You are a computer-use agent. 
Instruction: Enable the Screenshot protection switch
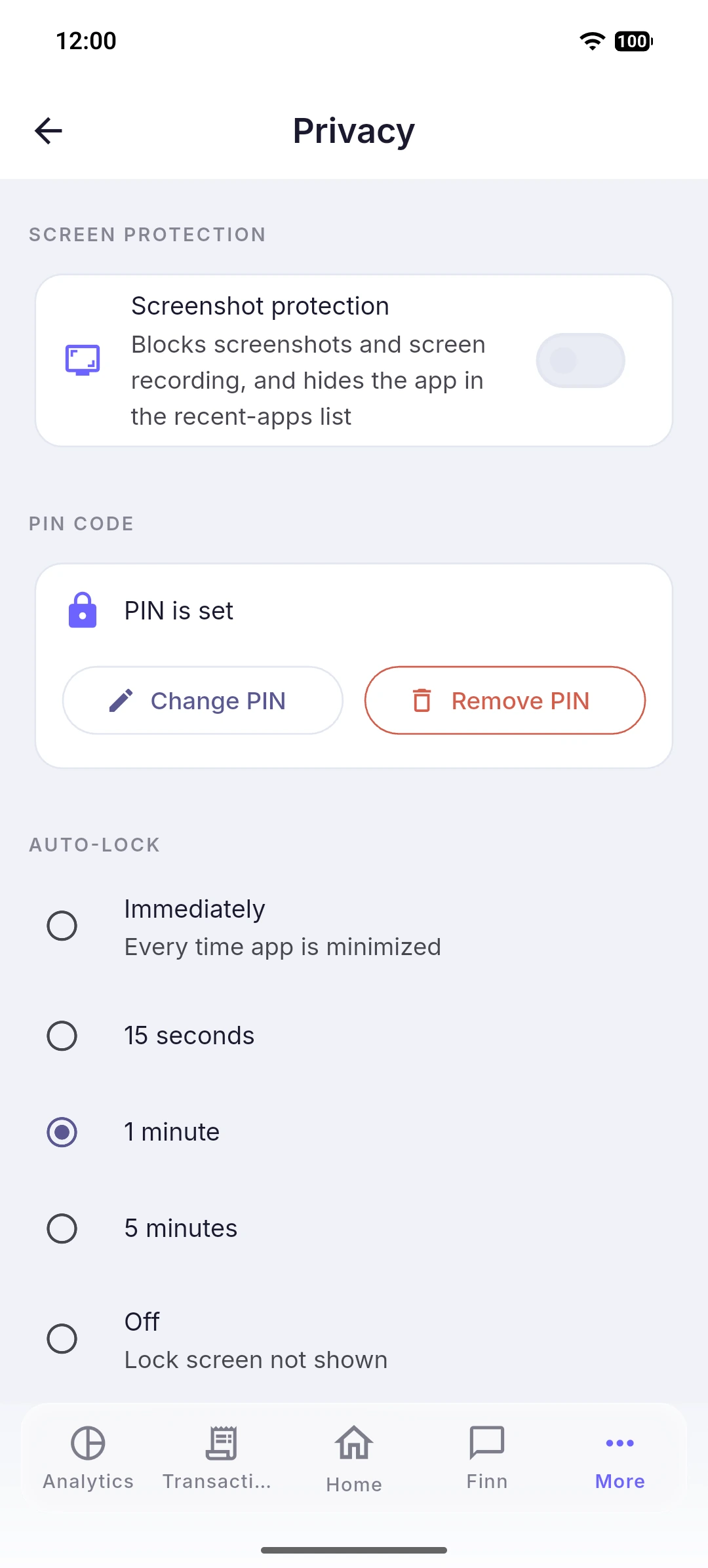(580, 361)
